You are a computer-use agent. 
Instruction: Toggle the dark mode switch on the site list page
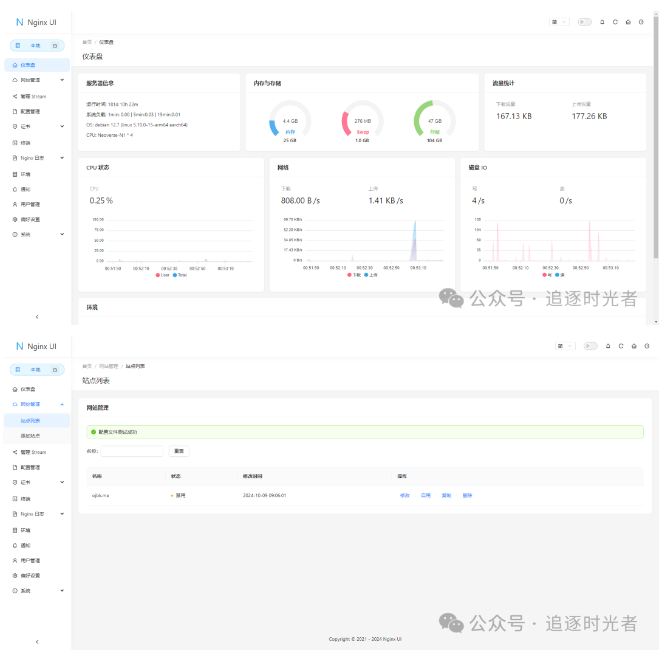pyautogui.click(x=590, y=346)
